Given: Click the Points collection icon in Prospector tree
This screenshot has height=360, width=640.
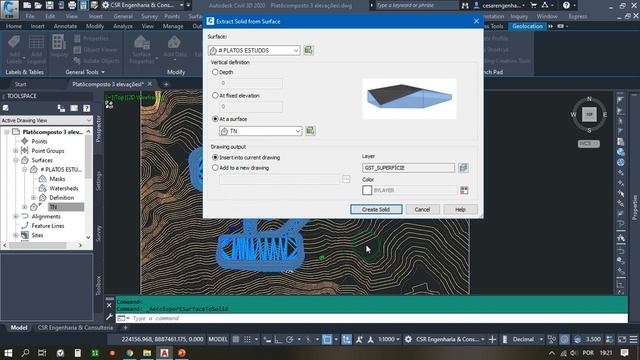Looking at the screenshot, I should click(25, 141).
